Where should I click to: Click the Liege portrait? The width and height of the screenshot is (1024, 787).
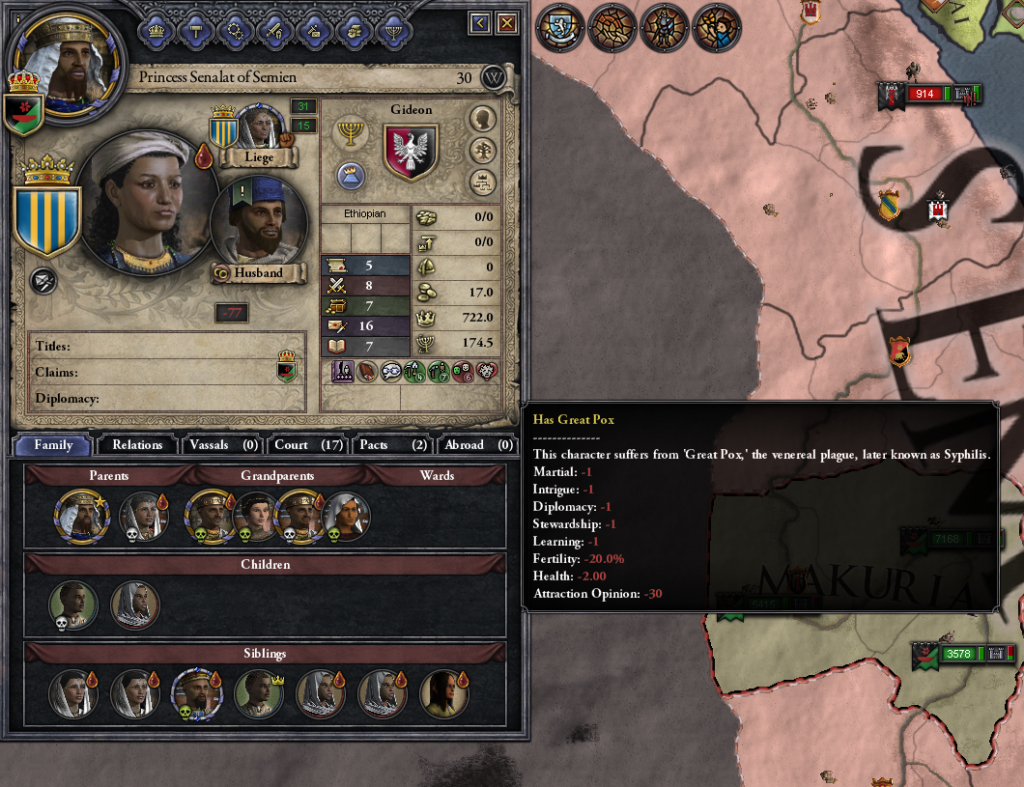(261, 127)
